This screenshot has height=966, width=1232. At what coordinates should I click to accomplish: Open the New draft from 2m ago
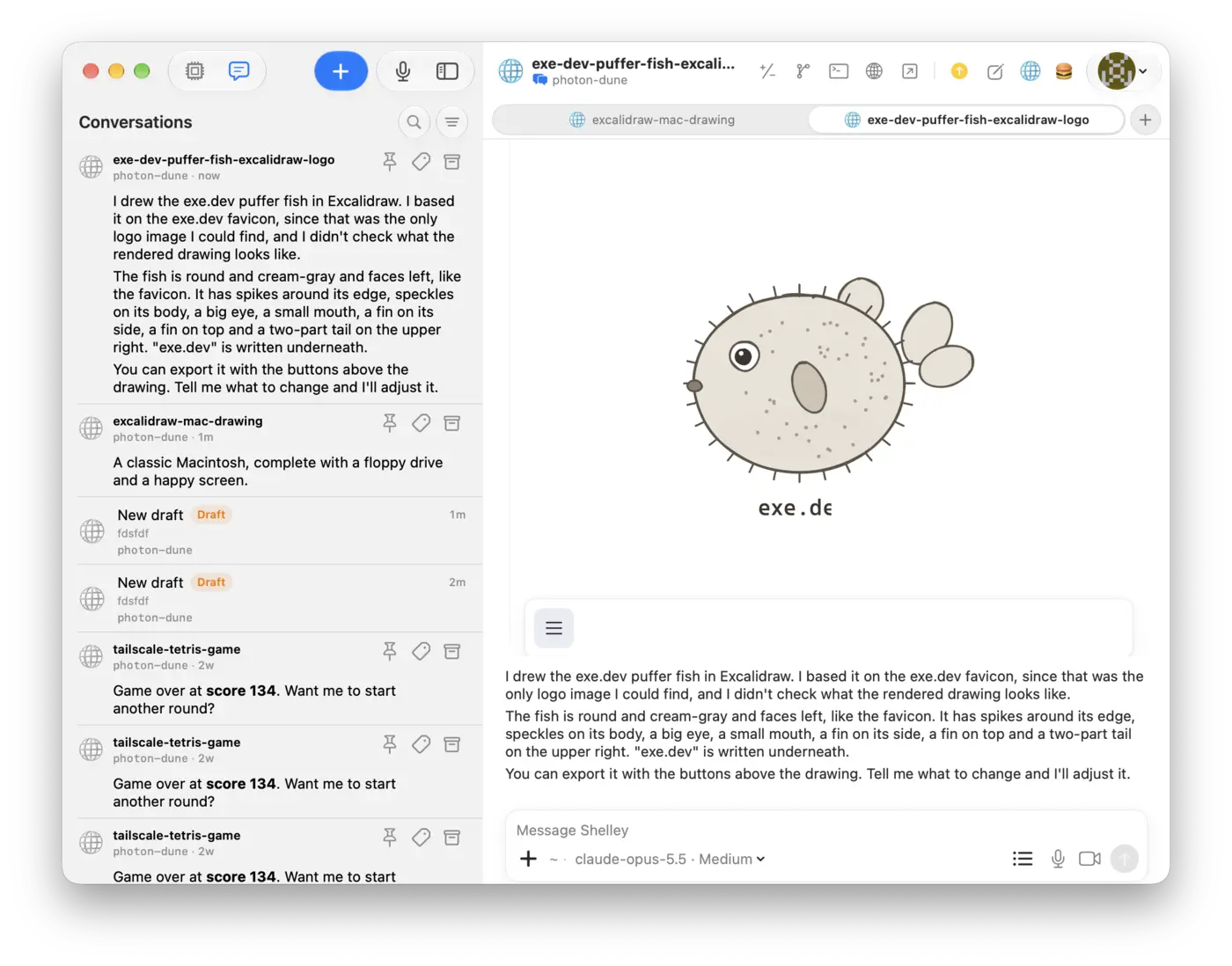(x=280, y=599)
